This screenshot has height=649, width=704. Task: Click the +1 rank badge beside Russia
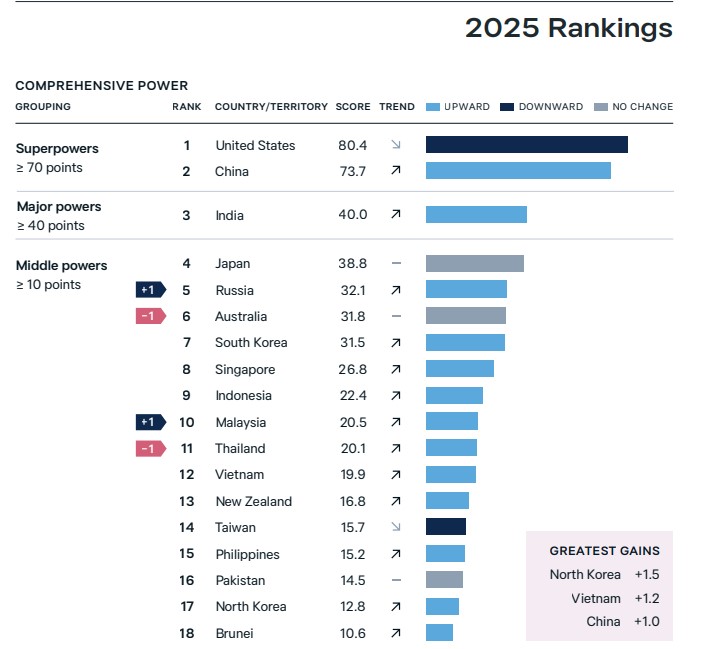point(150,290)
